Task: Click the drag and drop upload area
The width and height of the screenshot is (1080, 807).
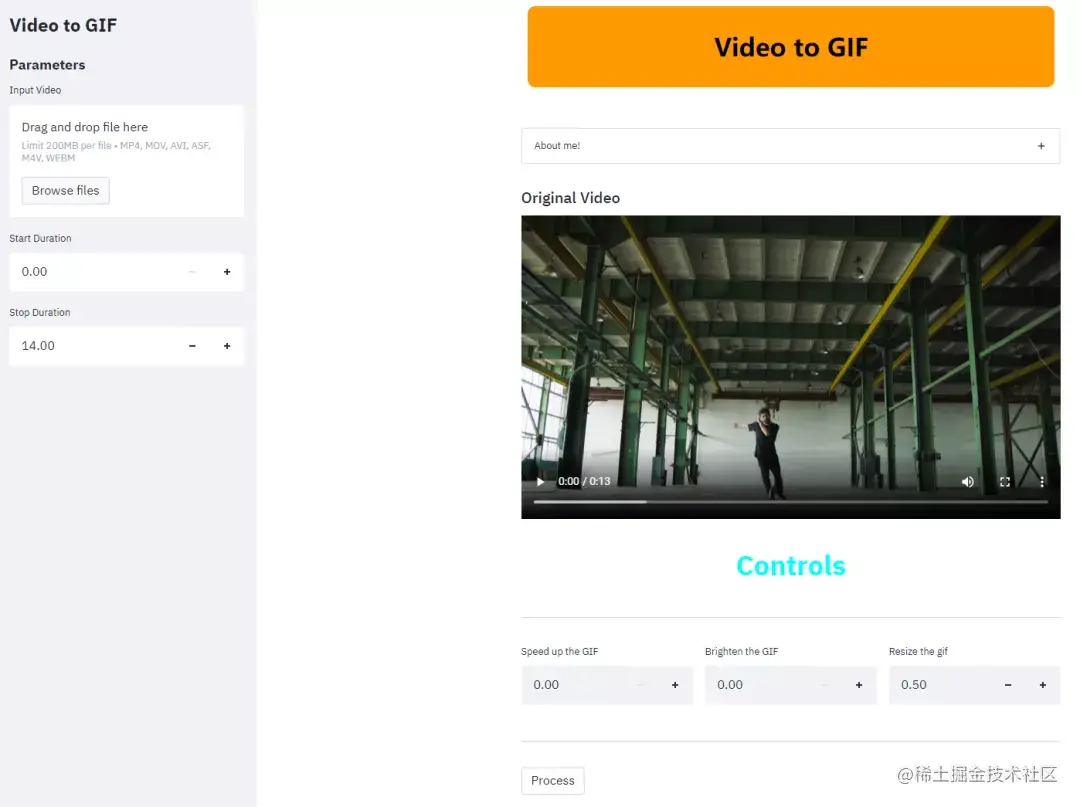Action: pos(126,160)
